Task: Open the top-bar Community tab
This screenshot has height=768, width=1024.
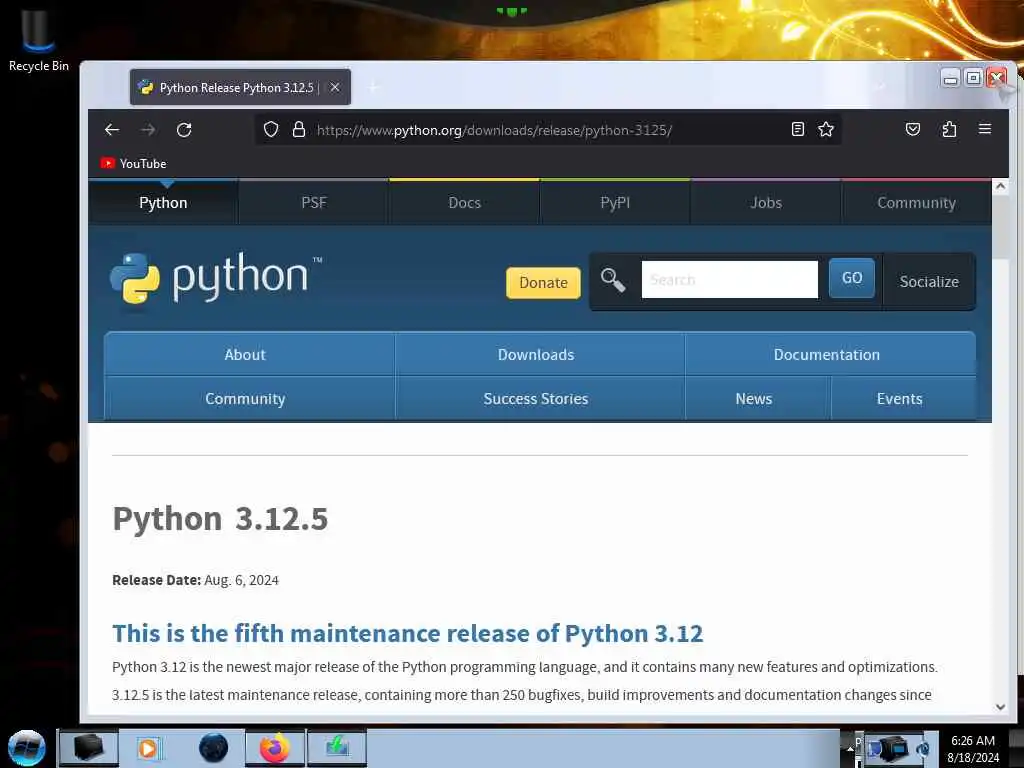Action: coord(916,202)
